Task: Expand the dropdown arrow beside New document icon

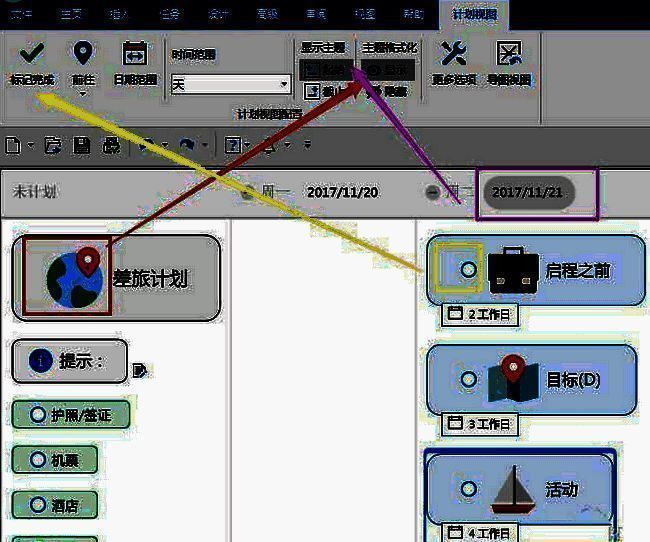Action: click(30, 145)
